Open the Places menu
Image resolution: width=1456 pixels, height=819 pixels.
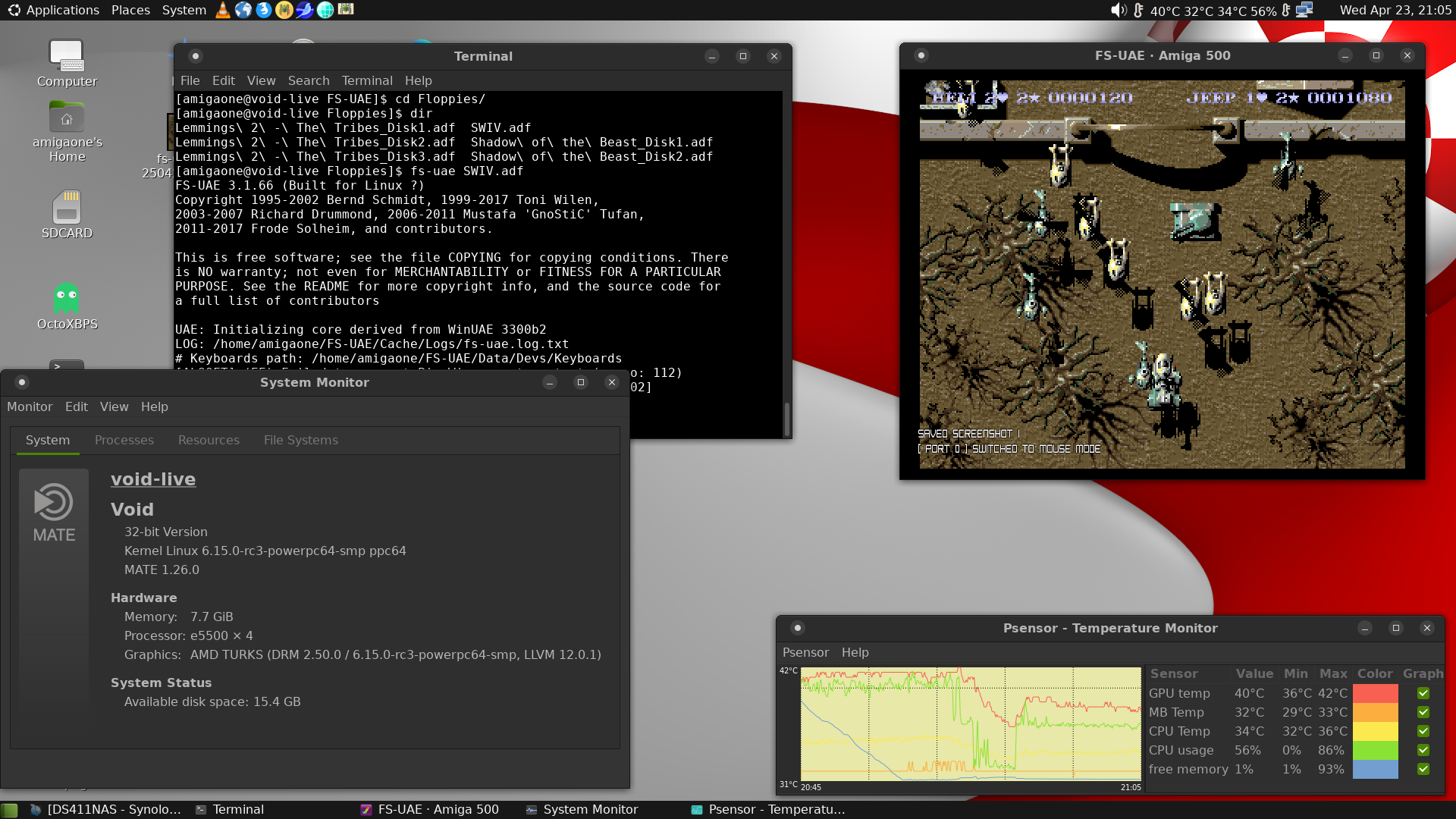pos(130,10)
